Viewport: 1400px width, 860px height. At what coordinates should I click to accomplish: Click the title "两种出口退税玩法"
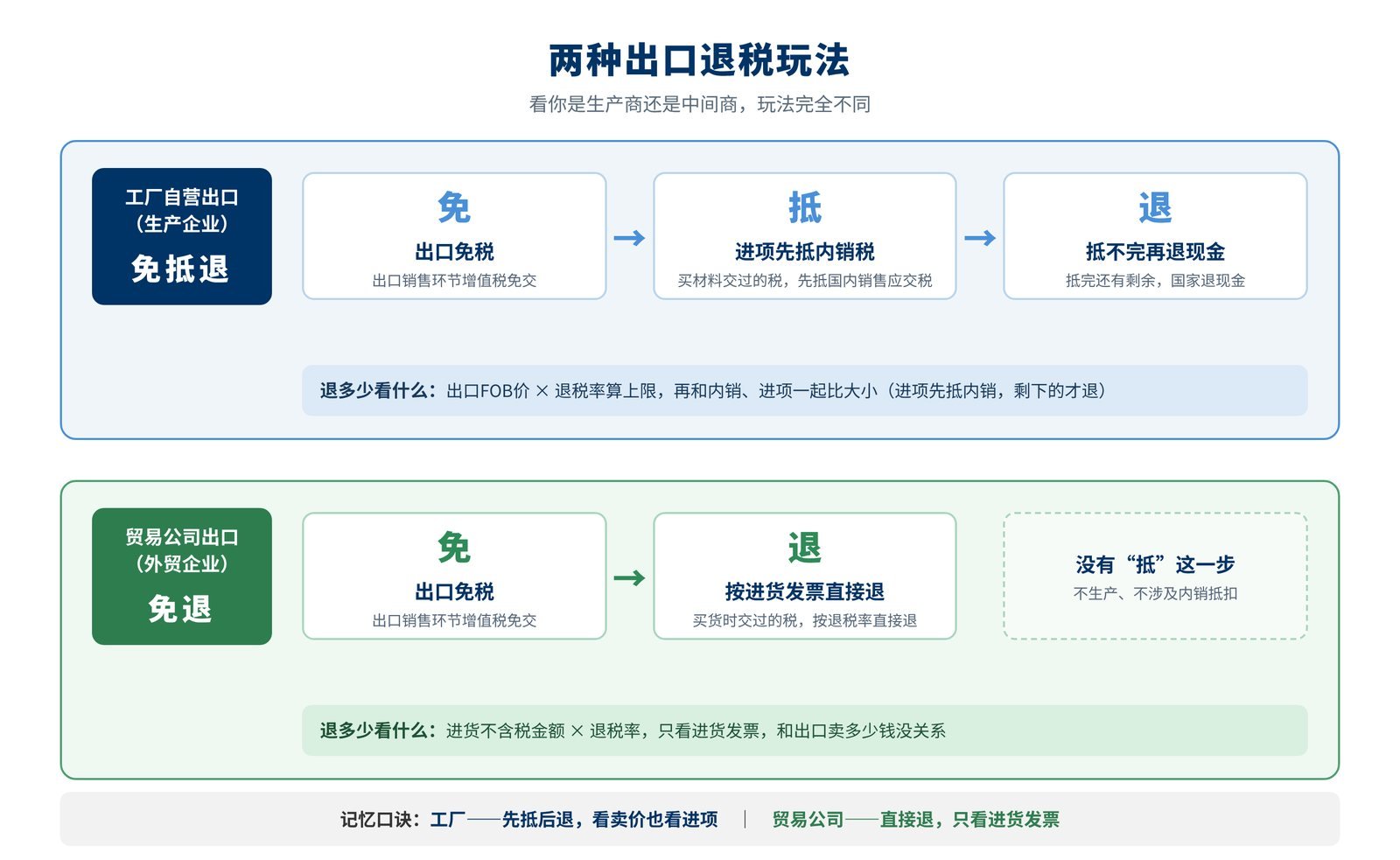click(699, 60)
